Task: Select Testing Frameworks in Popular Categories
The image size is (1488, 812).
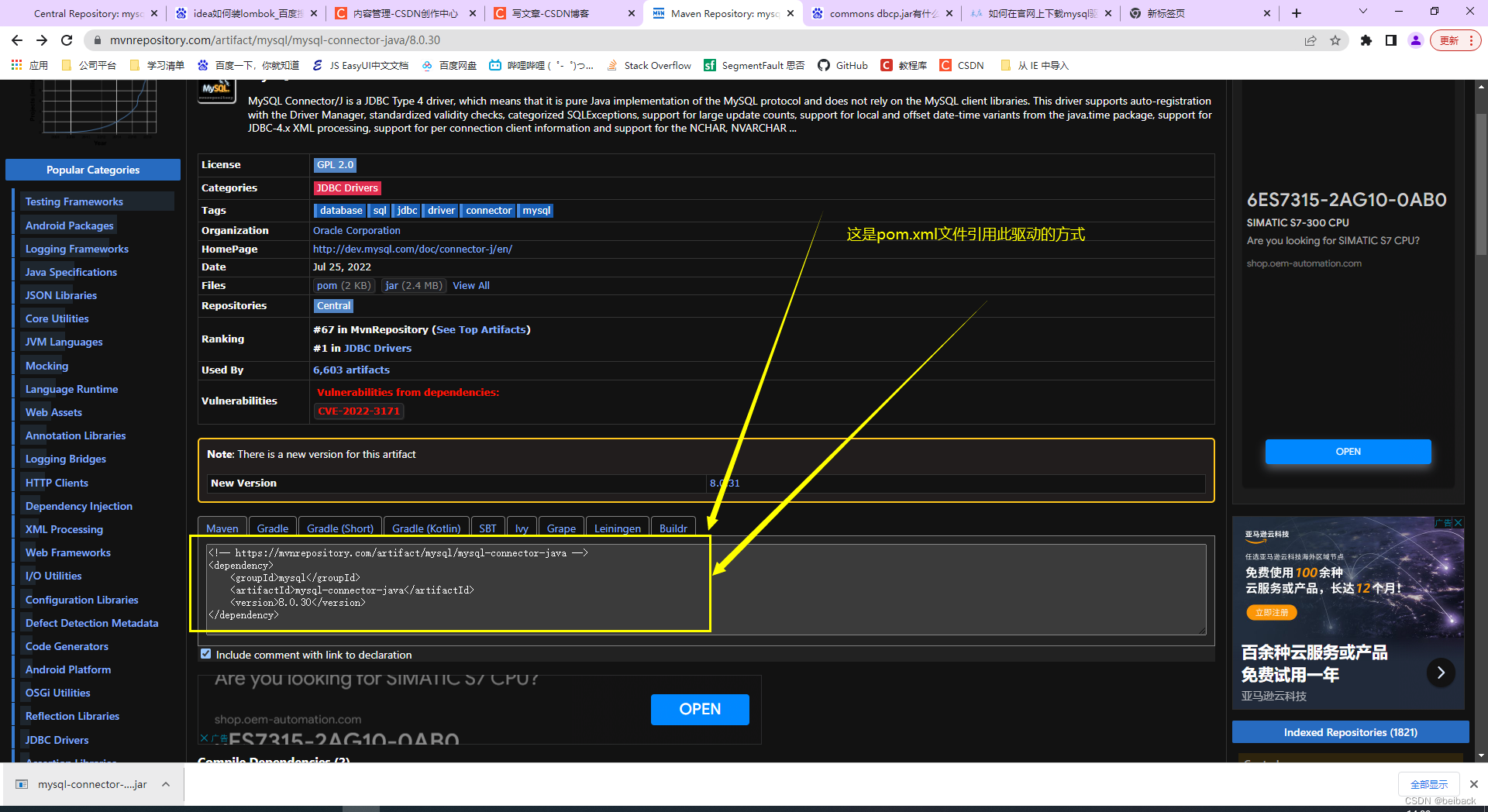Action: click(x=74, y=201)
